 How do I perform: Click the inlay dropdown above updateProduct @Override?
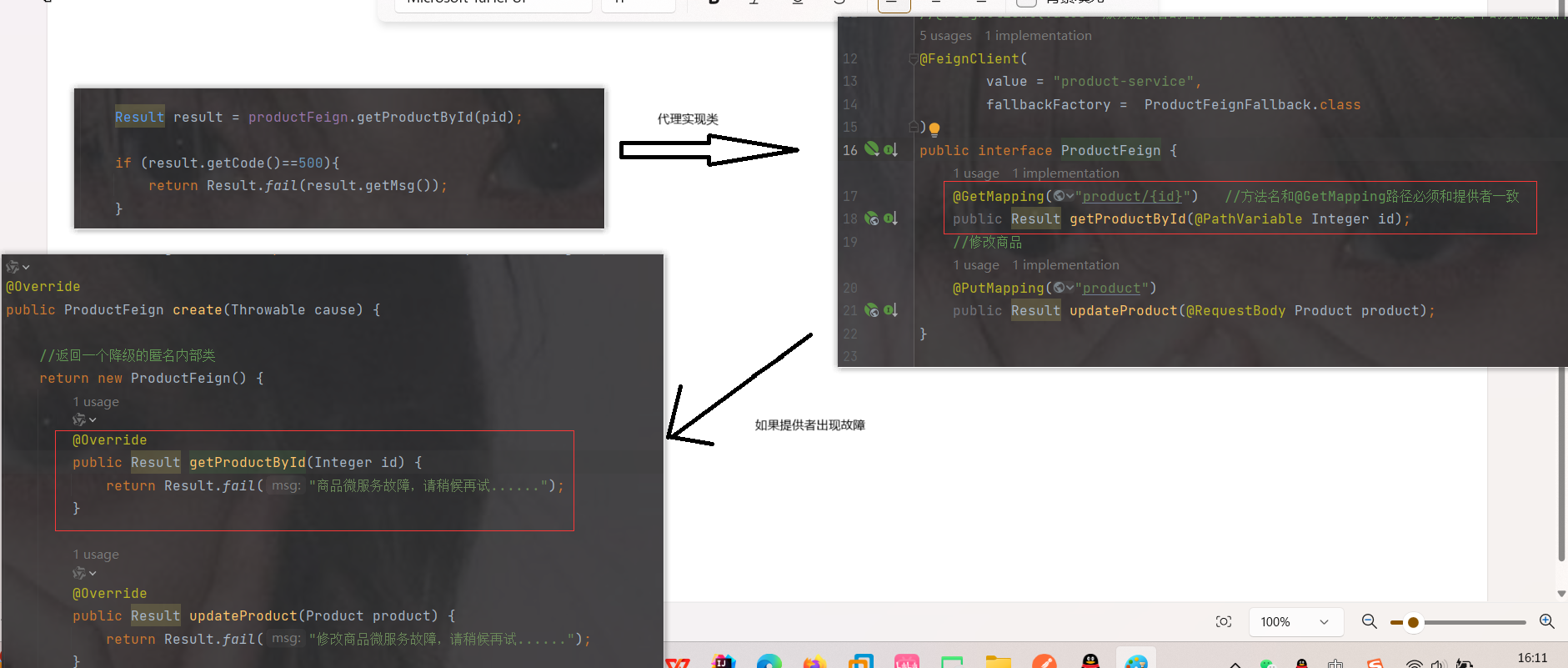pos(84,573)
